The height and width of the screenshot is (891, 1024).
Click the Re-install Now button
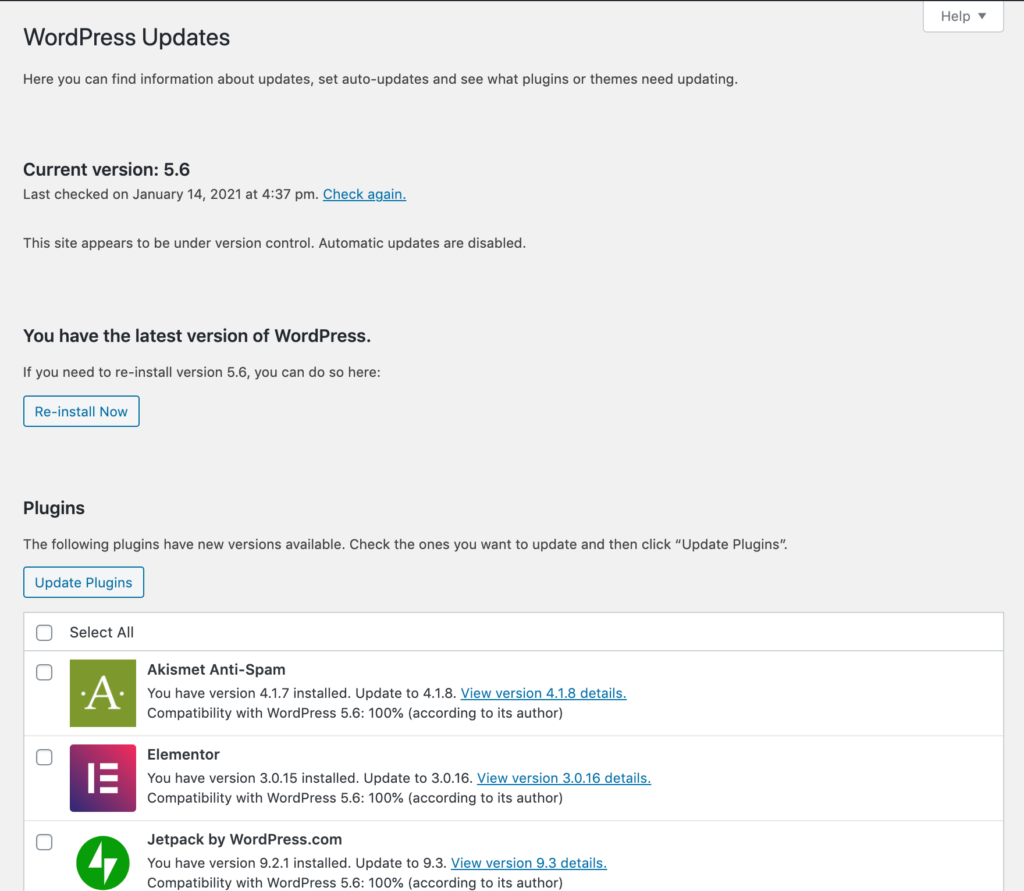point(81,411)
